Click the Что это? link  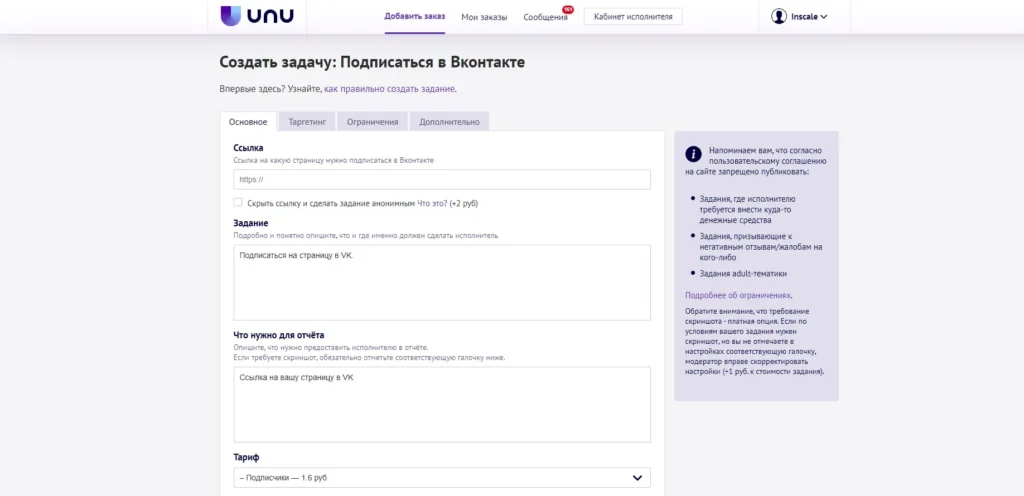[432, 204]
